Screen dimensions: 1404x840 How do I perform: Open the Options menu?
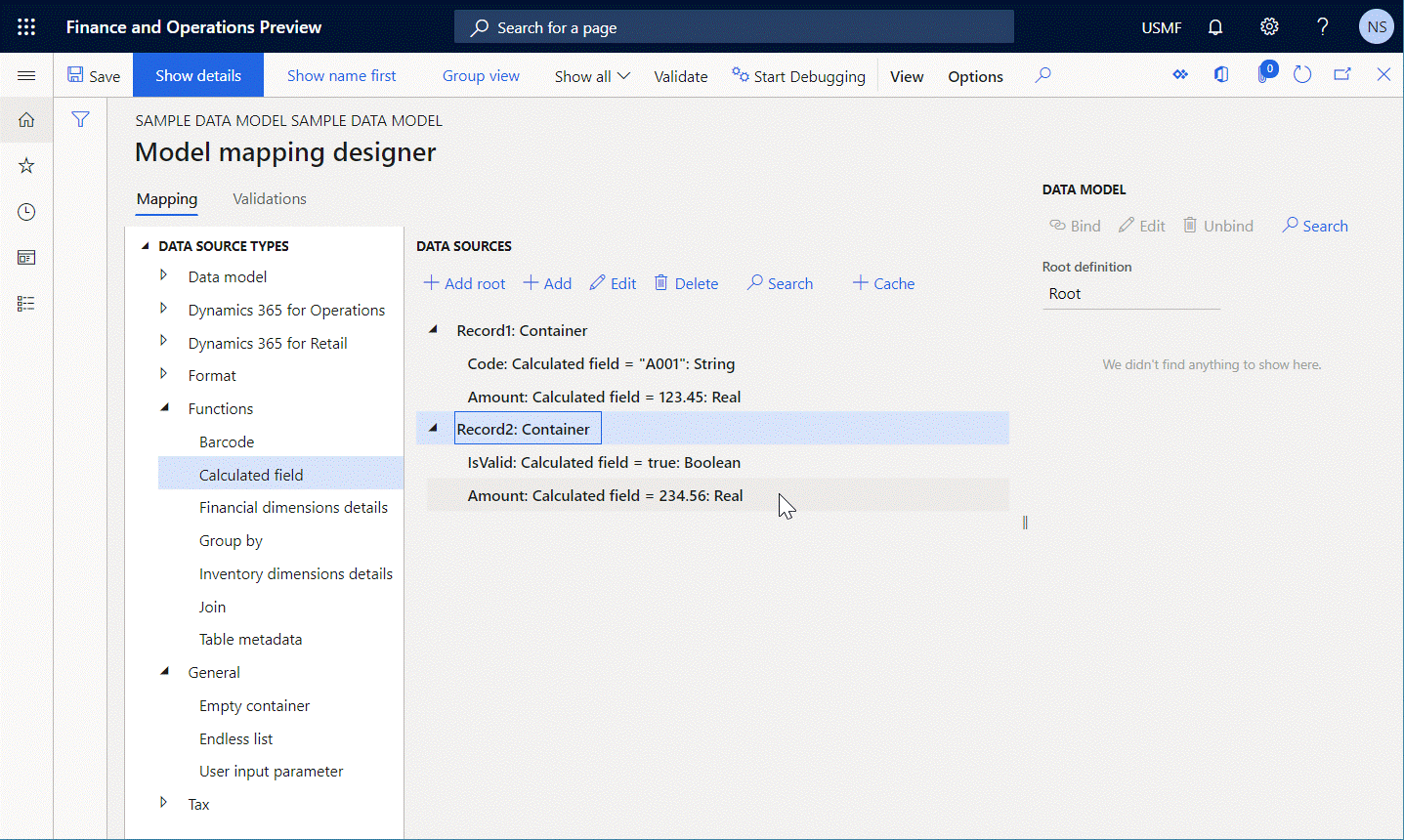click(974, 75)
